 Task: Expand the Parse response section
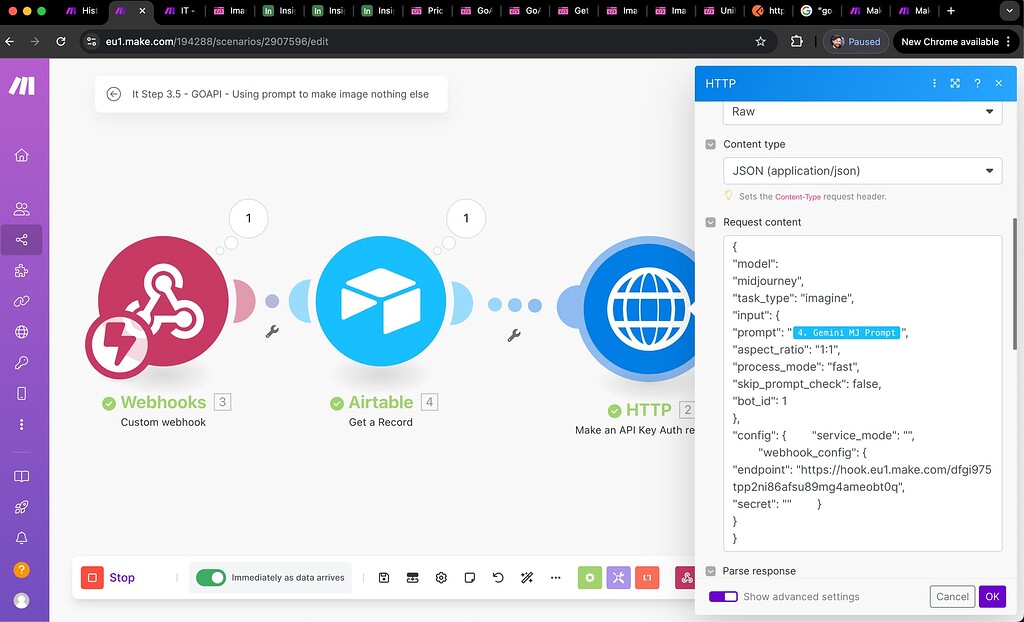tap(710, 571)
